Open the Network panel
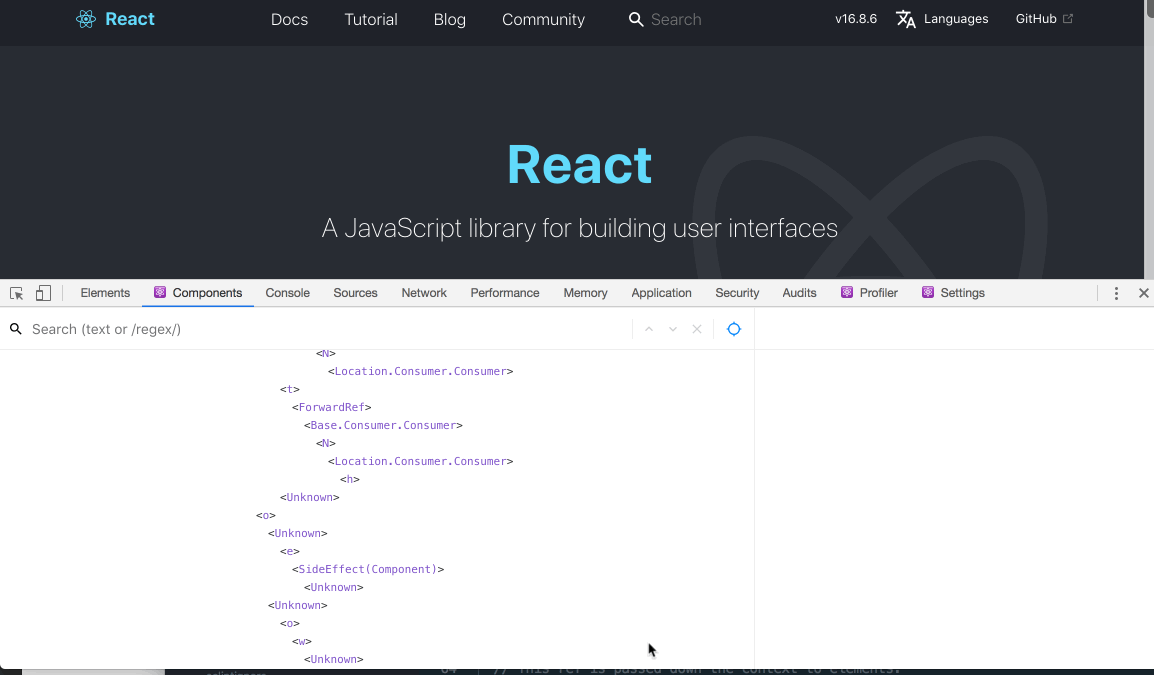This screenshot has width=1154, height=675. click(423, 292)
